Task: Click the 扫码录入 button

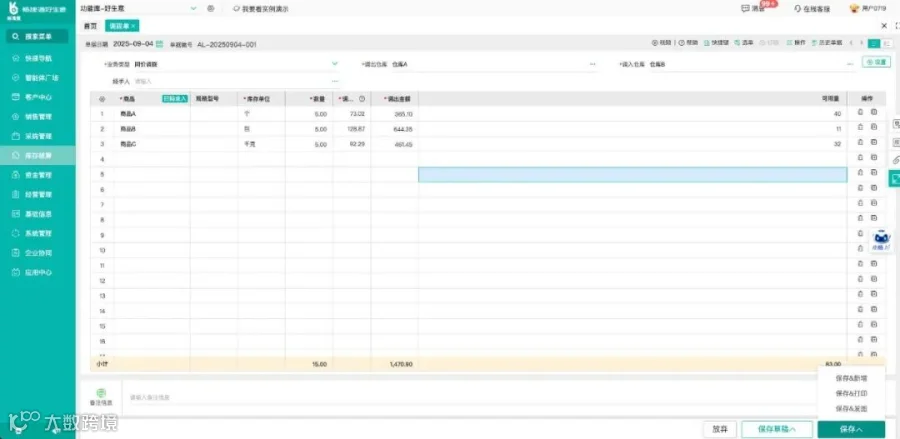Action: pyautogui.click(x=175, y=99)
